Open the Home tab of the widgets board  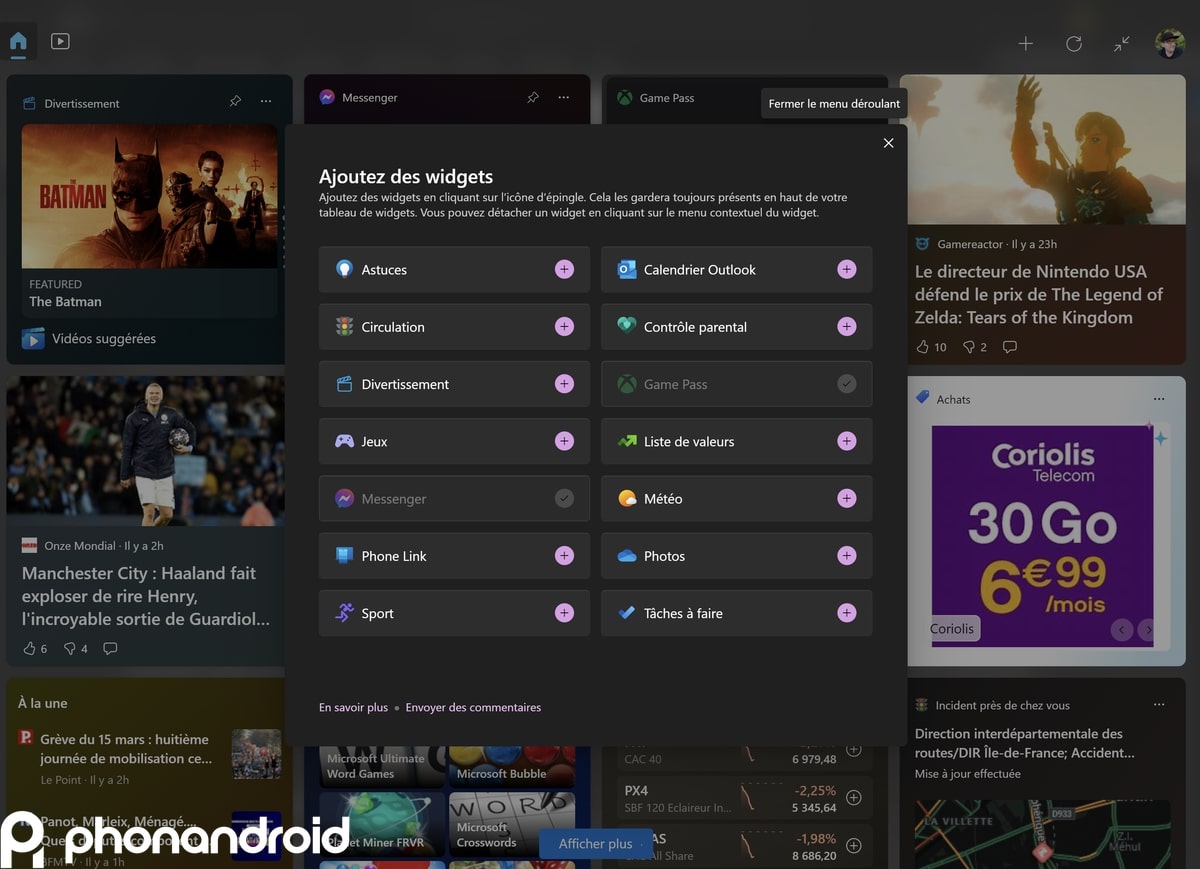coord(18,42)
